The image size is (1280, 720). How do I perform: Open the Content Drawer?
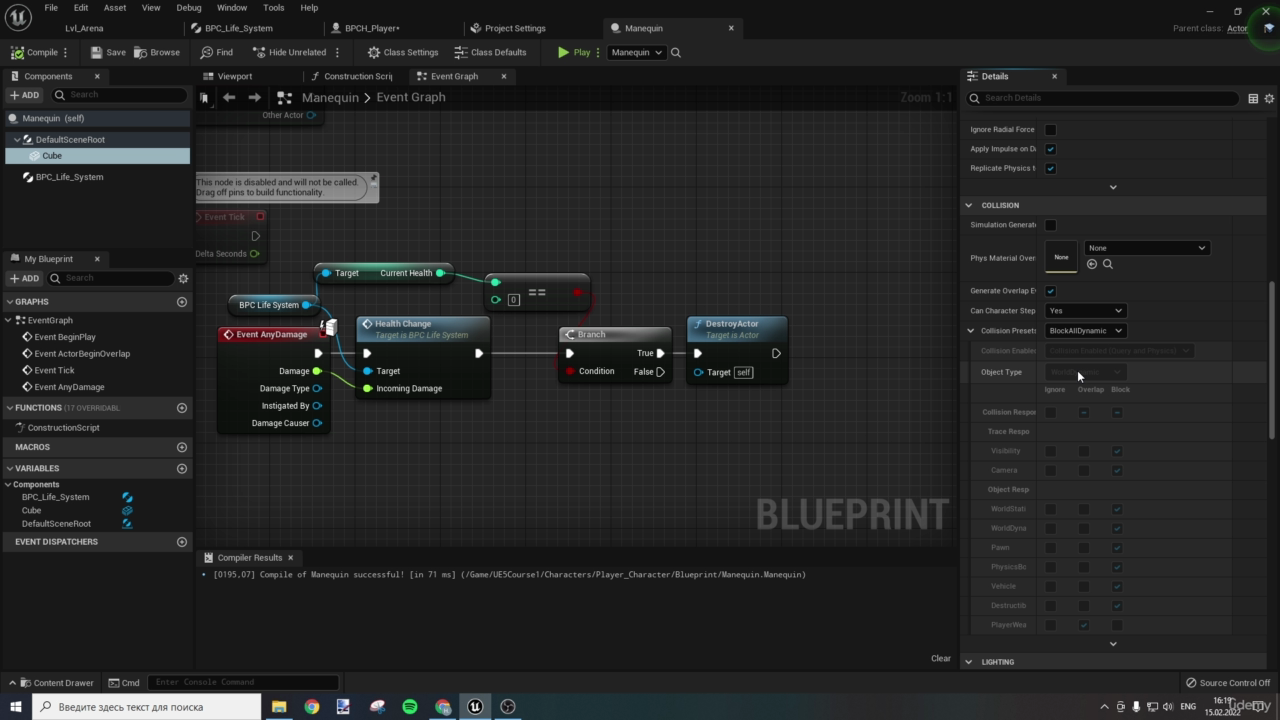[56, 683]
